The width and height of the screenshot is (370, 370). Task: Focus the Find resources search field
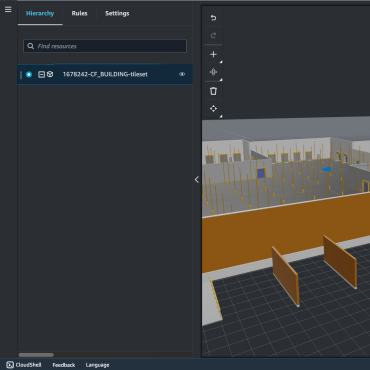pos(105,46)
